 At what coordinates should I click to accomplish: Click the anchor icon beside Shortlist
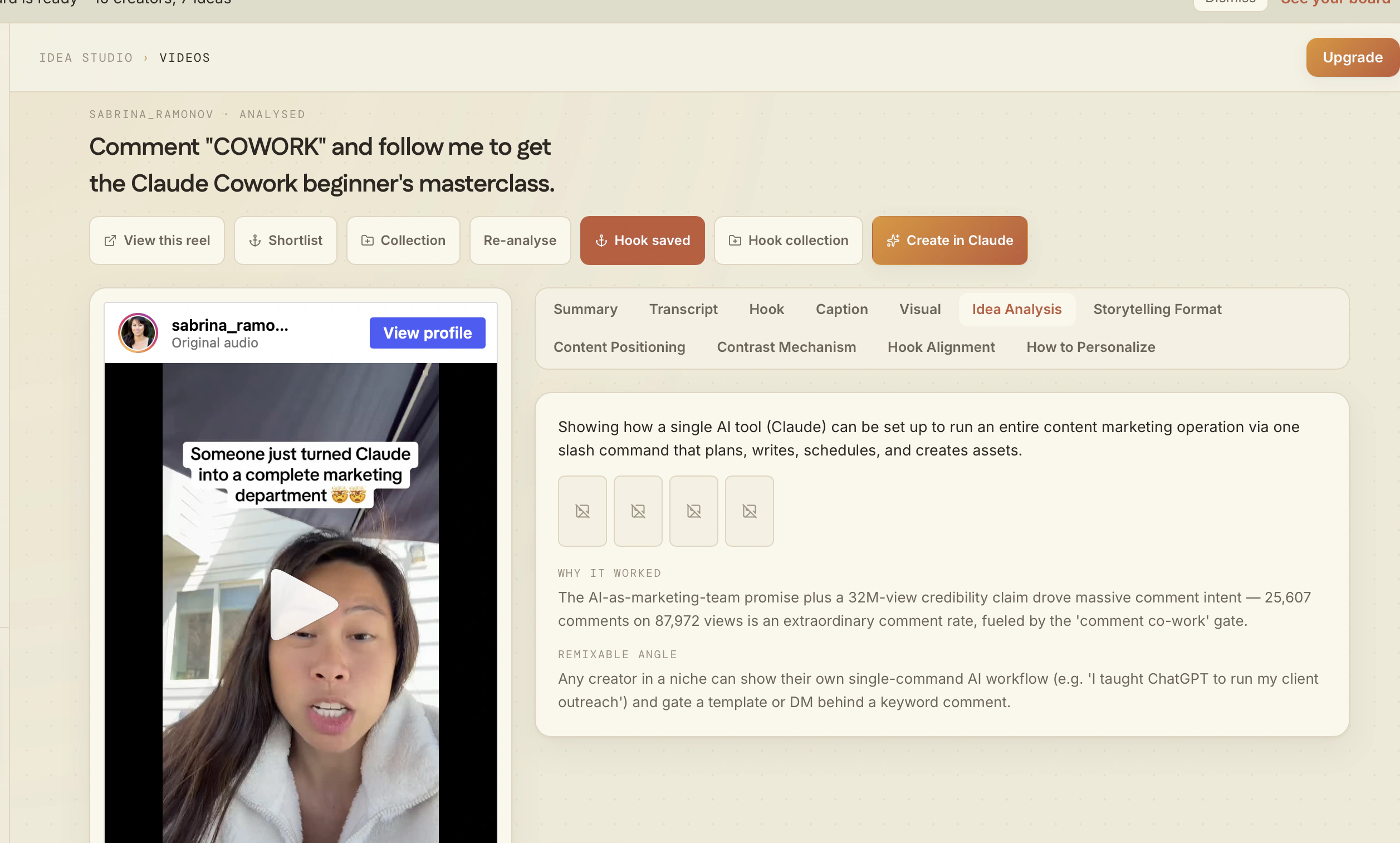point(255,241)
